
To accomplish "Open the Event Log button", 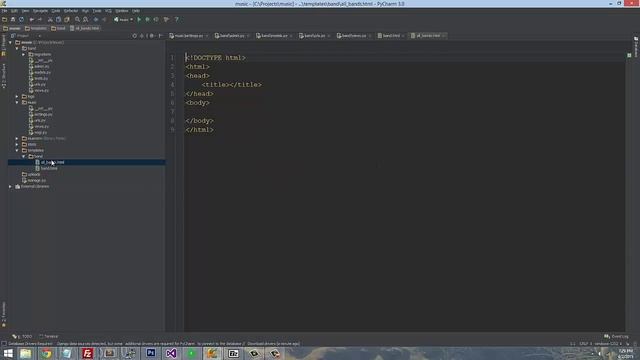I will [x=616, y=337].
